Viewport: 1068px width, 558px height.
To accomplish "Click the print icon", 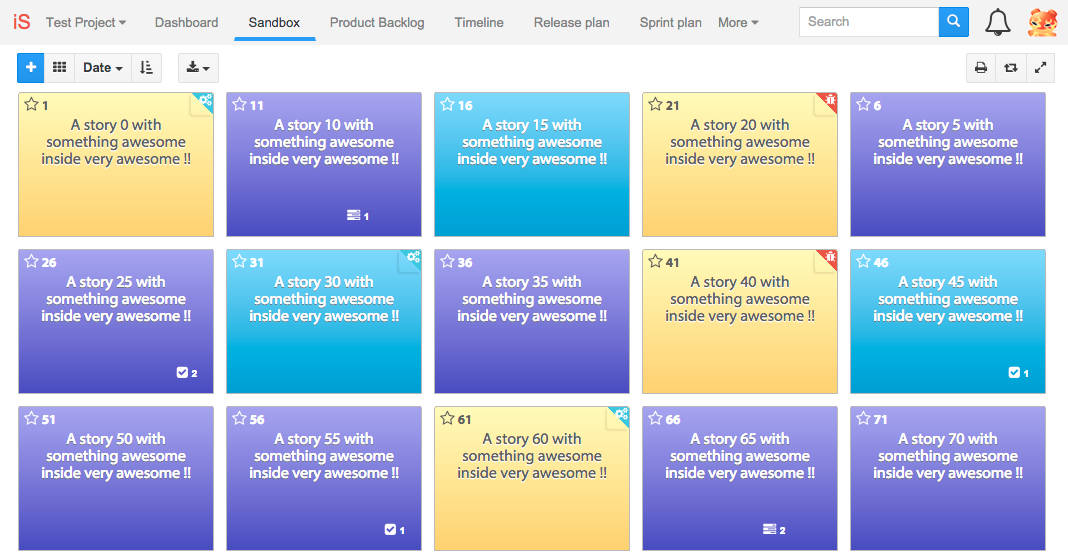I will [981, 67].
